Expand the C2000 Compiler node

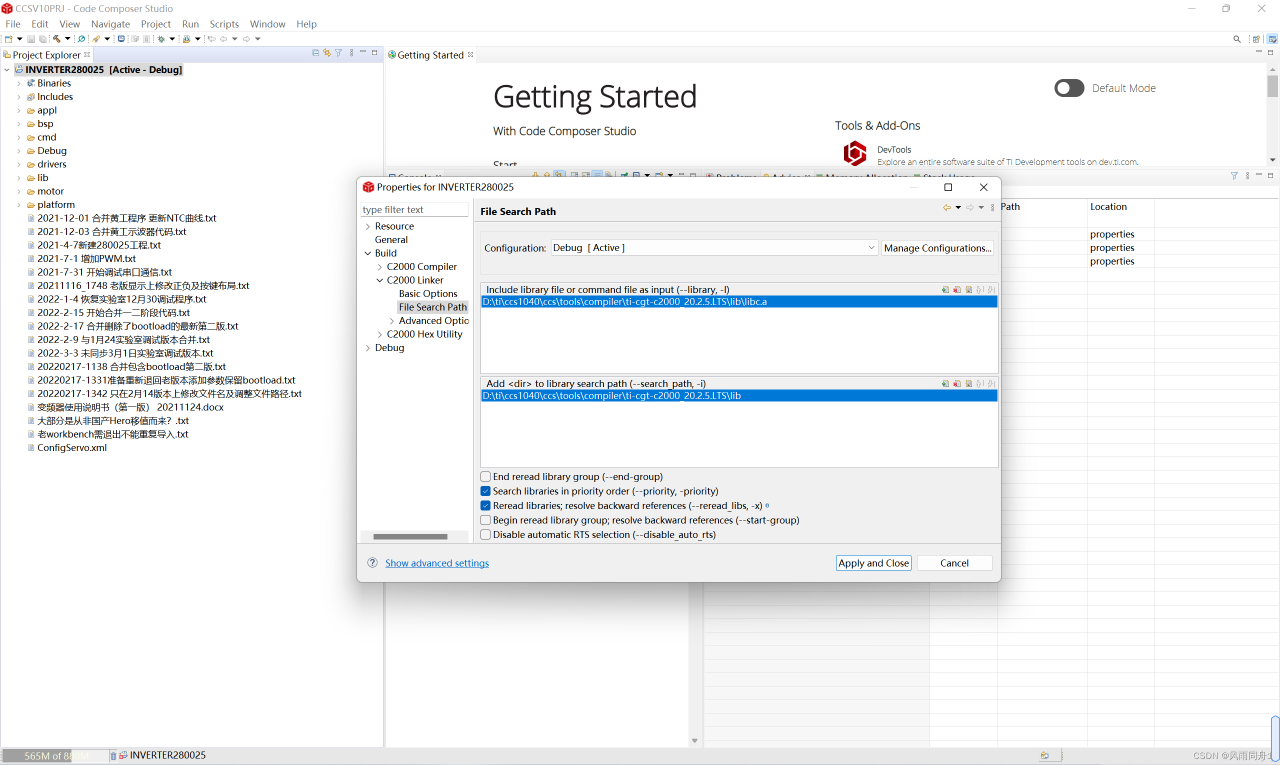(380, 267)
